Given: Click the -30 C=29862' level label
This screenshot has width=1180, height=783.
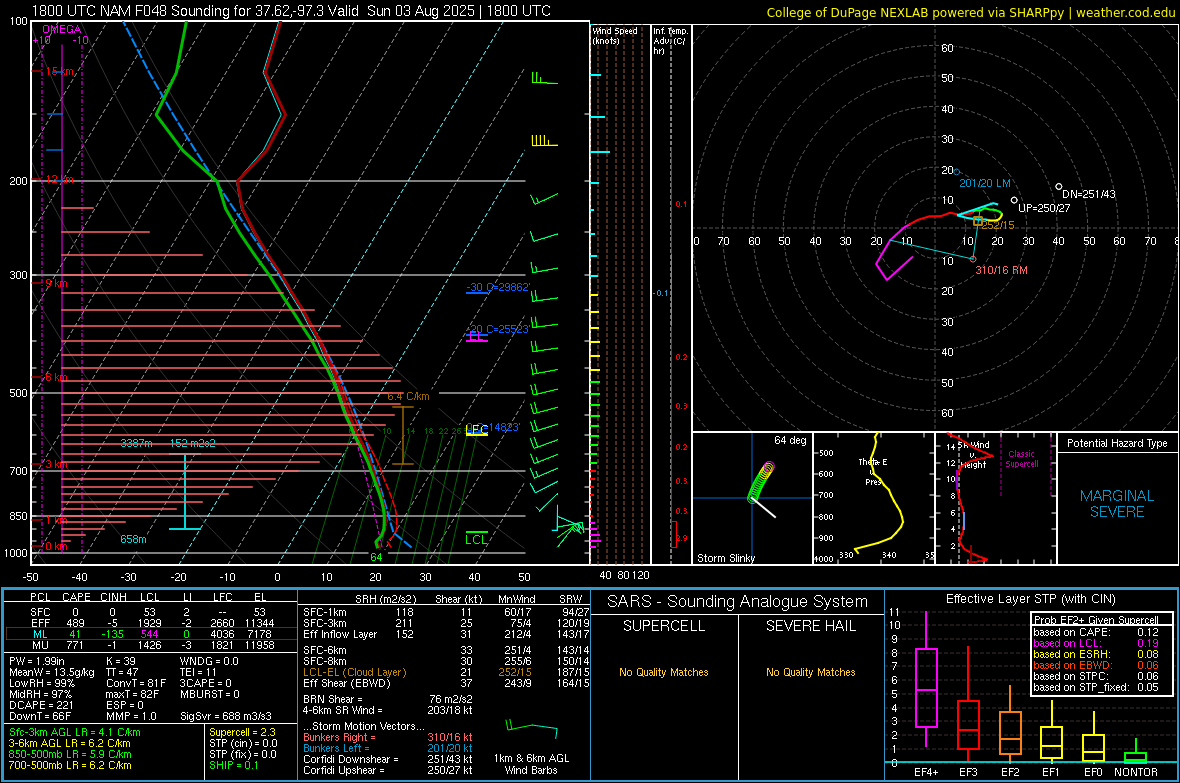Looking at the screenshot, I should [498, 287].
